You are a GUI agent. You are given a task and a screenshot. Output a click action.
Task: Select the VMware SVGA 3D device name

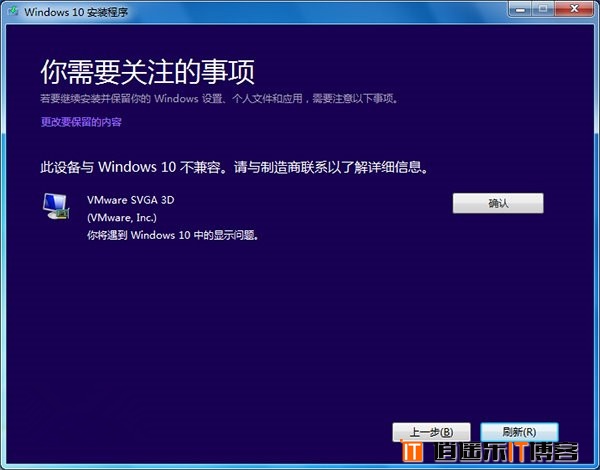(130, 200)
